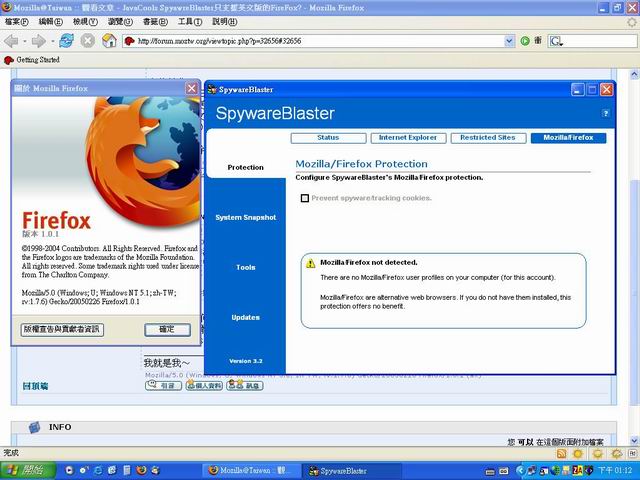Open the 檔案(F) menu
Viewport: 640px width, 480px height.
coord(16,22)
